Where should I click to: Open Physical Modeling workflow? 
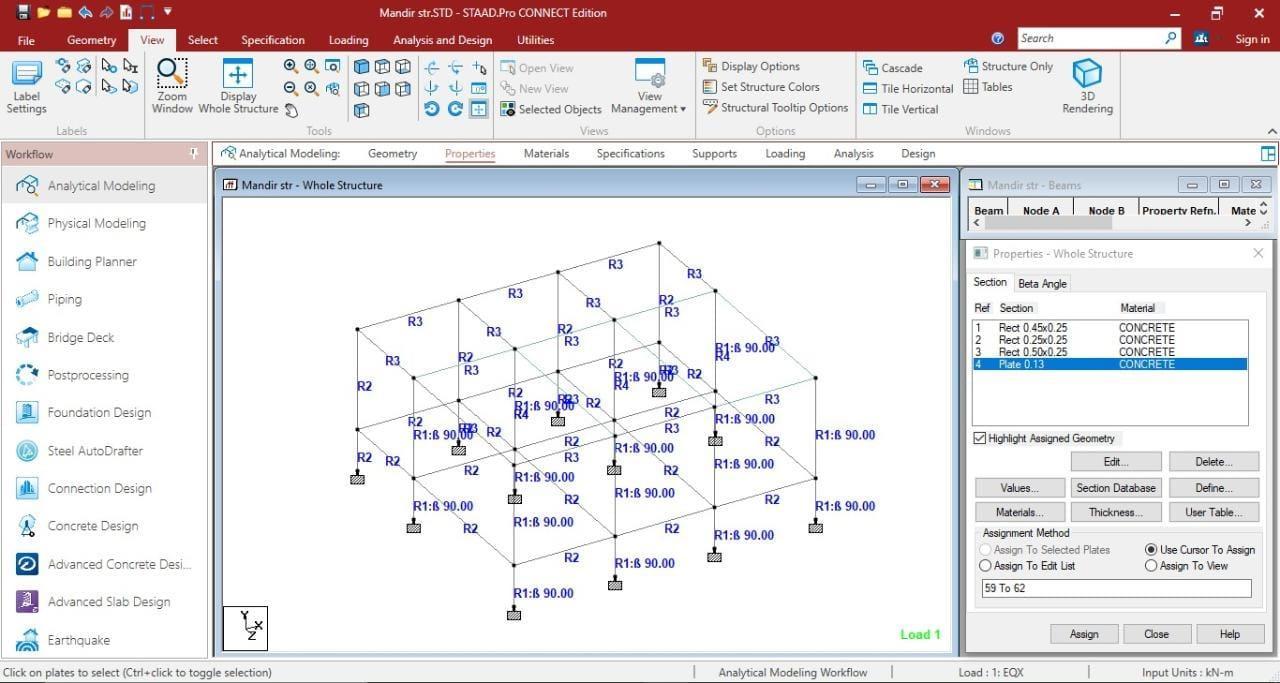(x=97, y=223)
